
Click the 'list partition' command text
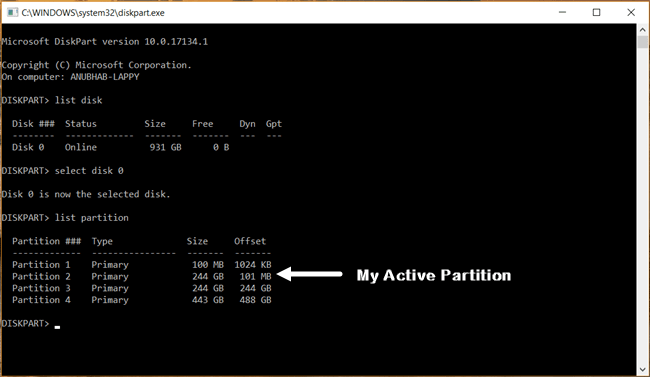coord(92,218)
